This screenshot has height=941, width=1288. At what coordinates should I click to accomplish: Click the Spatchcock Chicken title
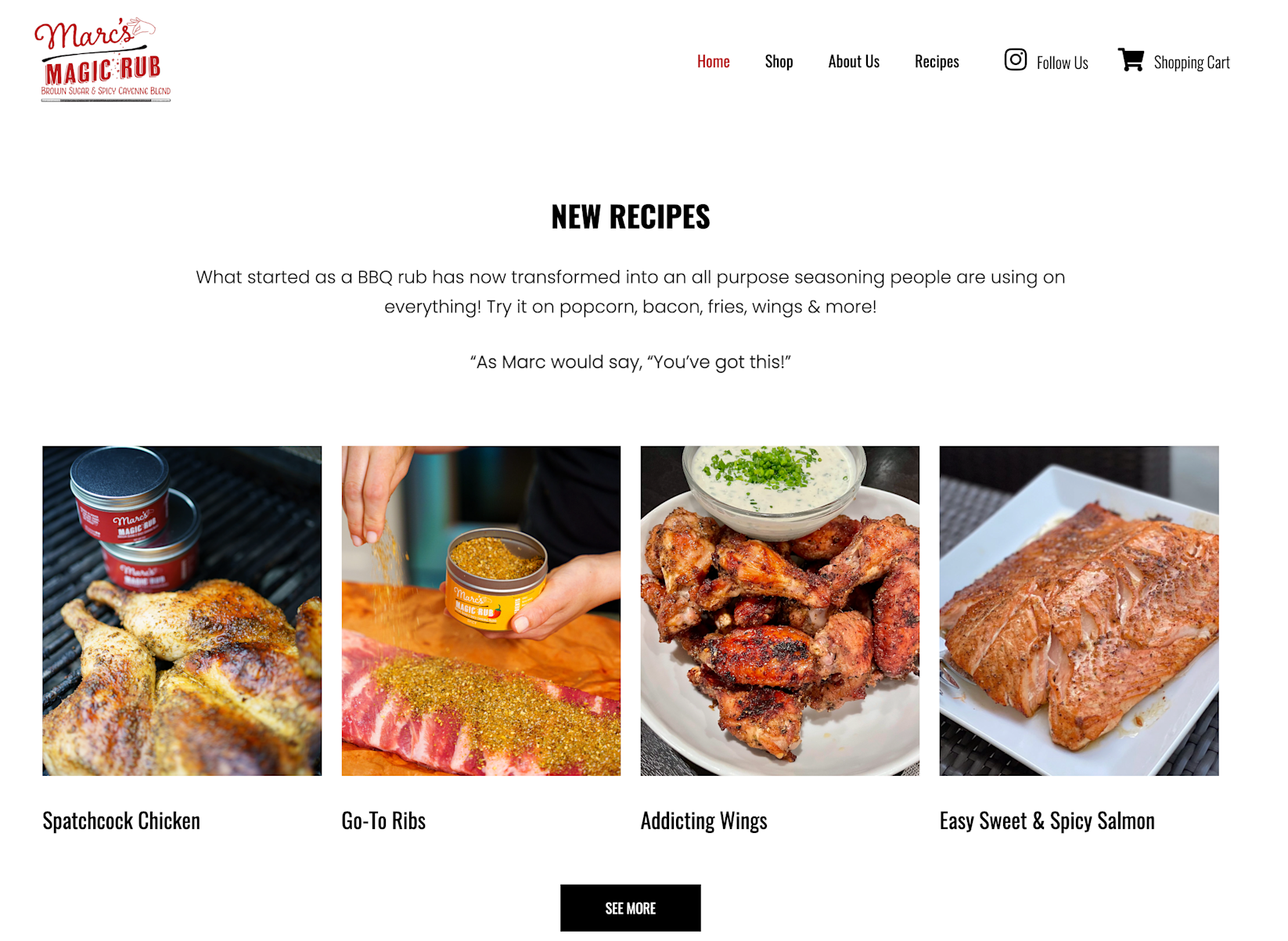pyautogui.click(x=121, y=820)
